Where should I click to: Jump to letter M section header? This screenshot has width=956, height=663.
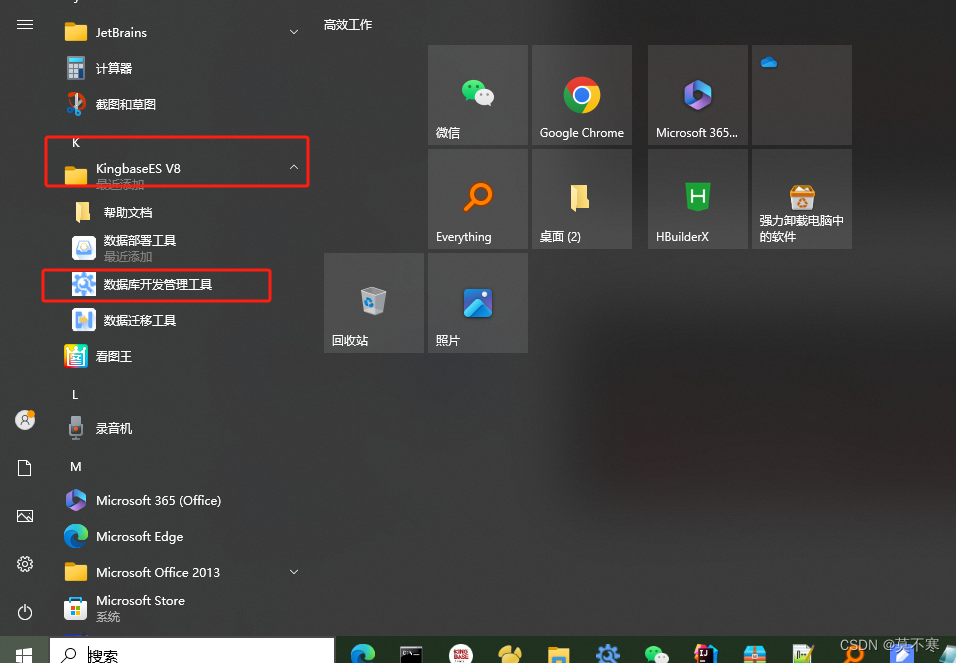click(x=76, y=467)
